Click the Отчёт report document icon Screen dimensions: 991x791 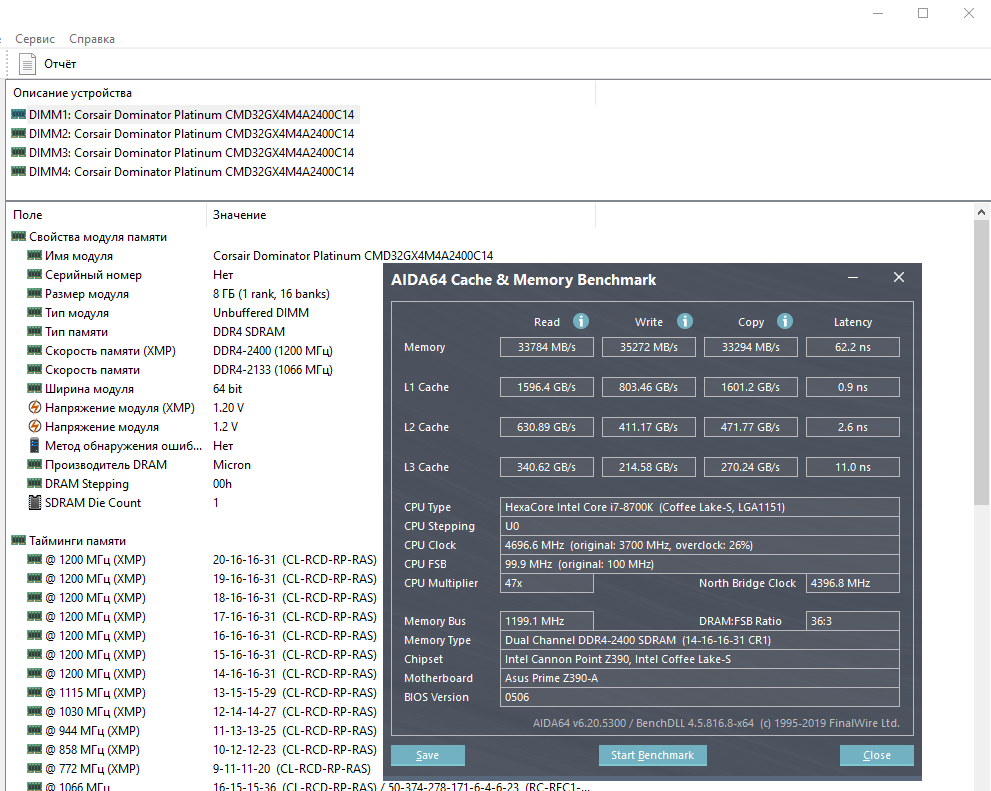pyautogui.click(x=27, y=64)
